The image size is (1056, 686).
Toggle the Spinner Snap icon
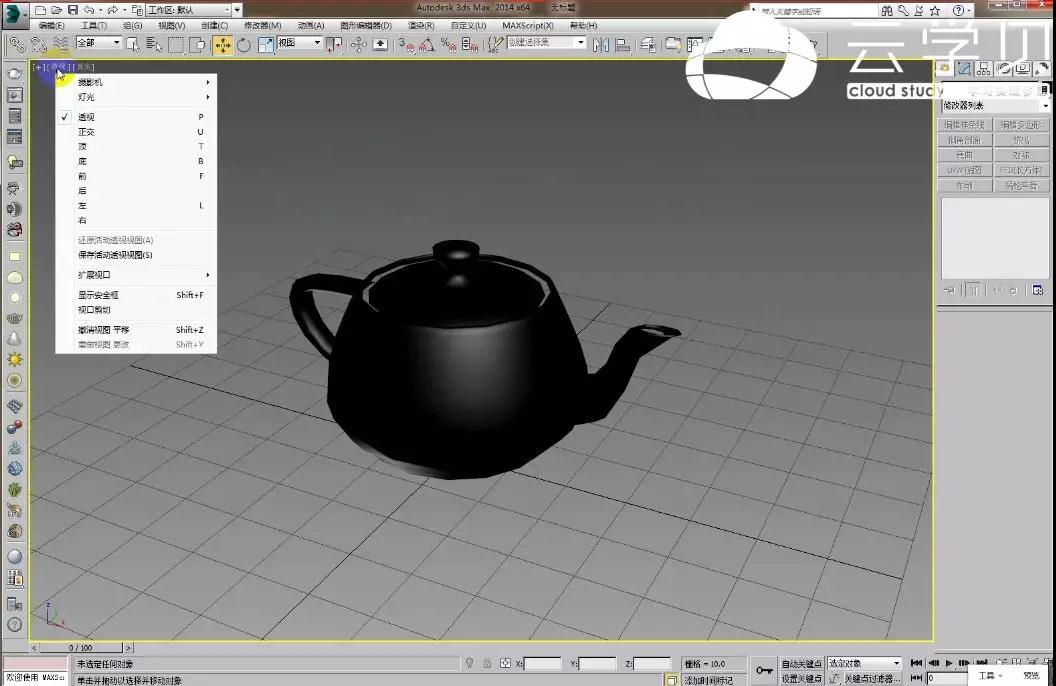point(470,45)
